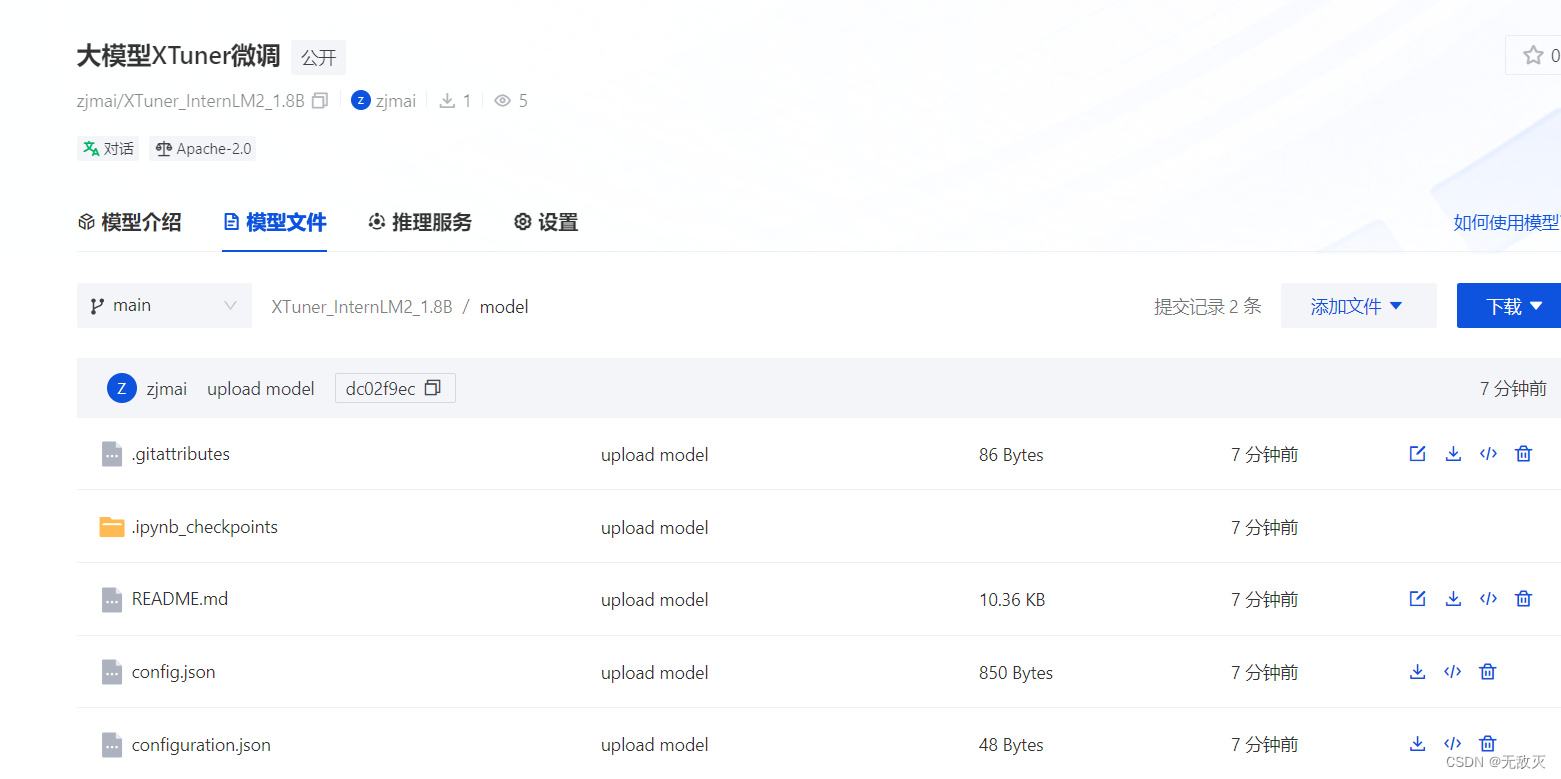Open the README.md file name
The width and height of the screenshot is (1561, 779).
click(x=180, y=599)
